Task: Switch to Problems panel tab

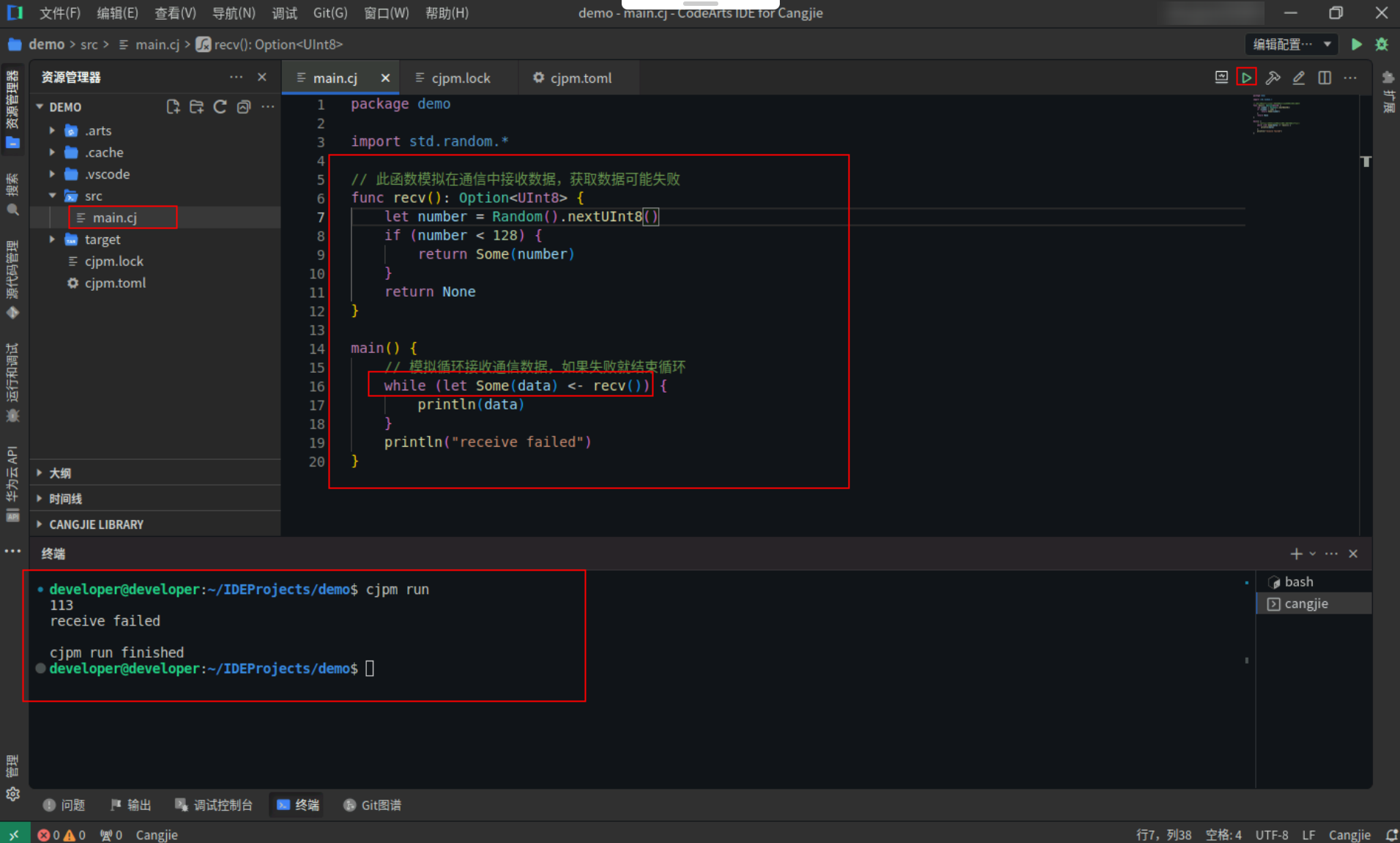Action: coord(64,805)
